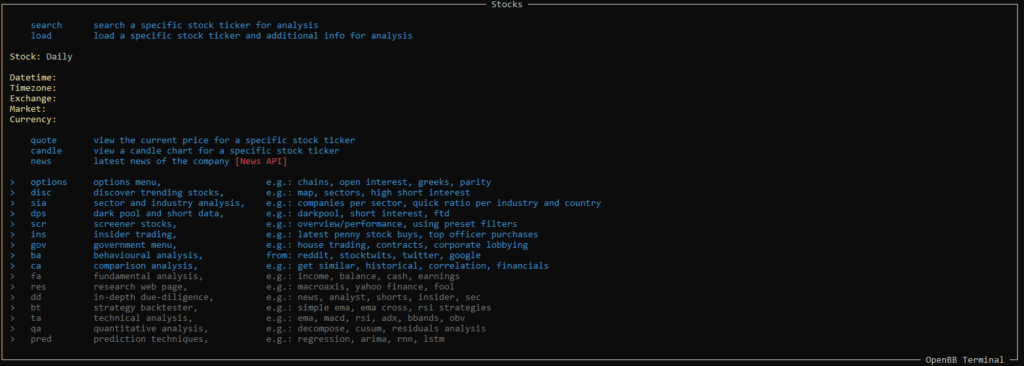Click the arrow beside options menu

(12, 182)
